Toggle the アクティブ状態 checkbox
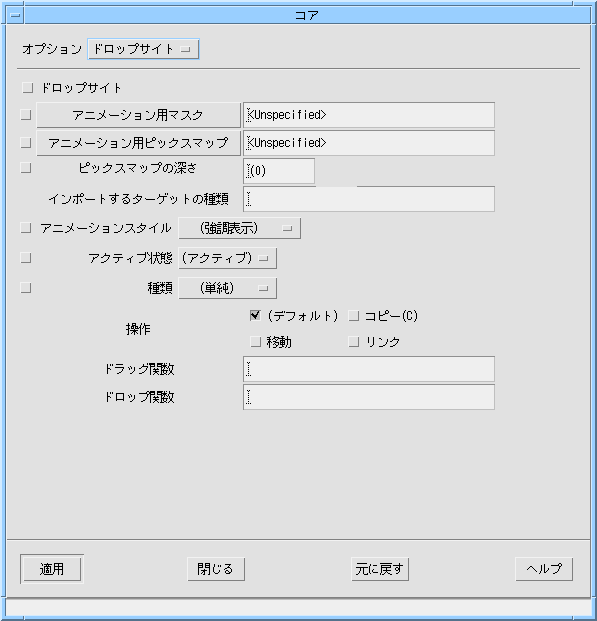The width and height of the screenshot is (597, 621). (26, 258)
